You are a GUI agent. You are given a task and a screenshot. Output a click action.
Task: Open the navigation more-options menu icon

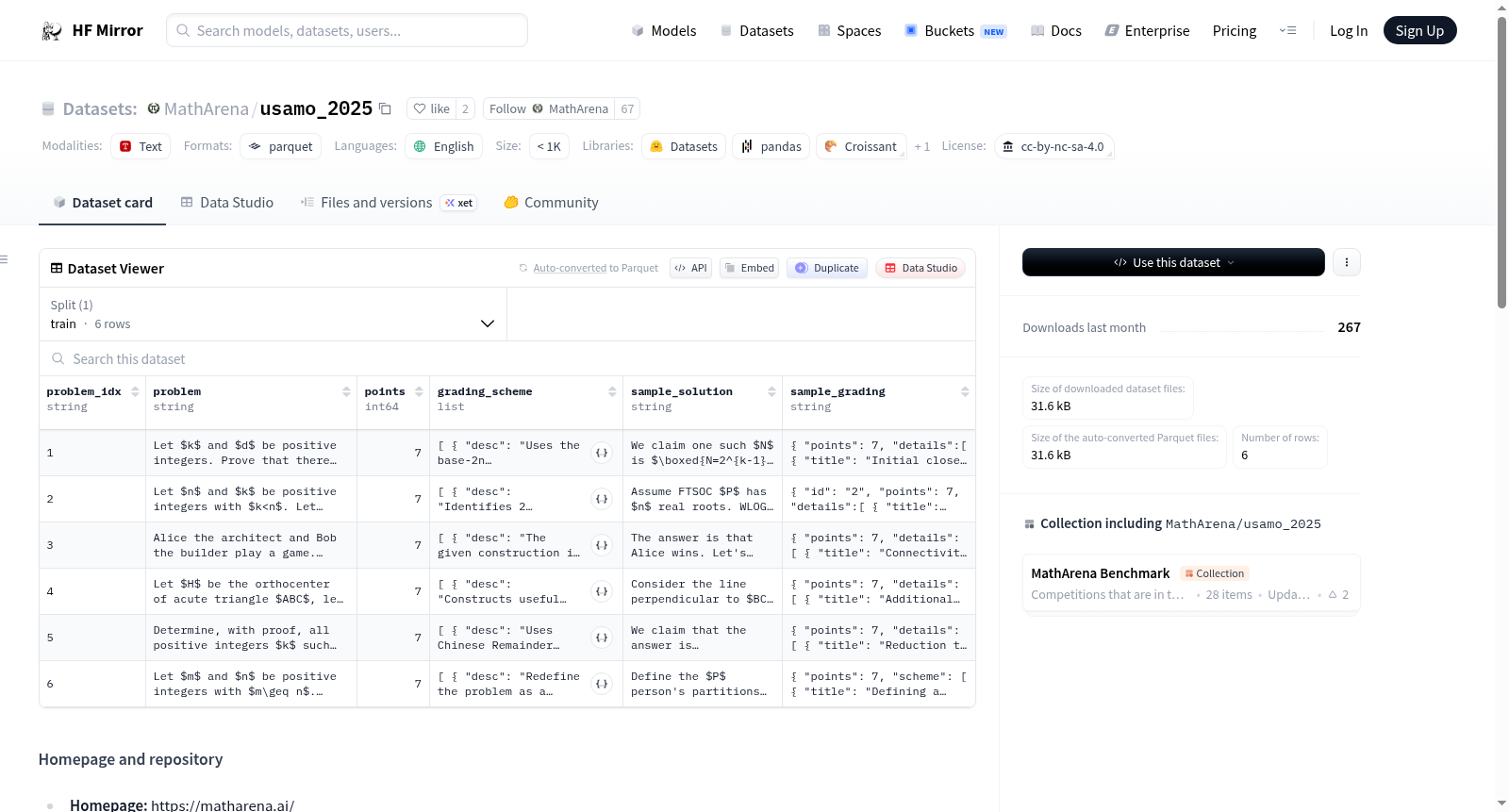[x=1287, y=31]
